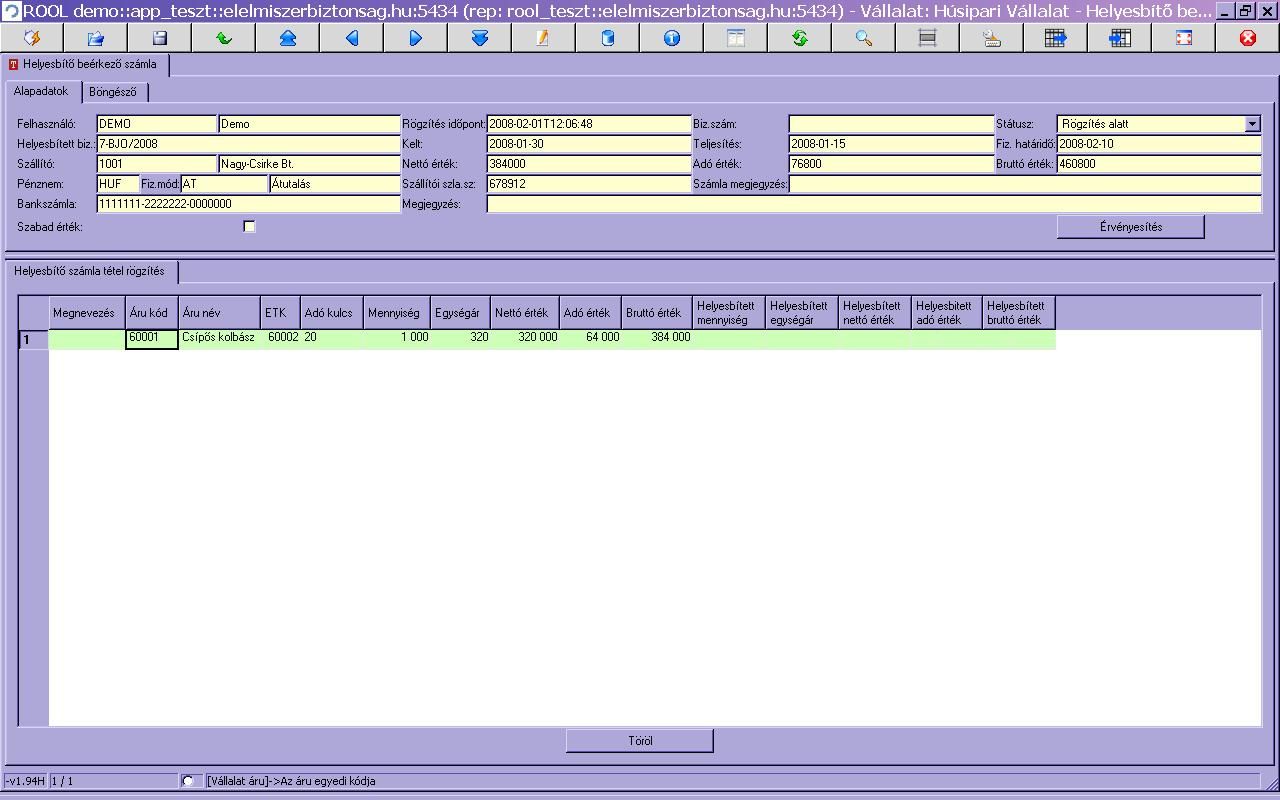The height and width of the screenshot is (800, 1280).
Task: Click the Teljesítés date field 2008-01-15
Action: [x=891, y=144]
